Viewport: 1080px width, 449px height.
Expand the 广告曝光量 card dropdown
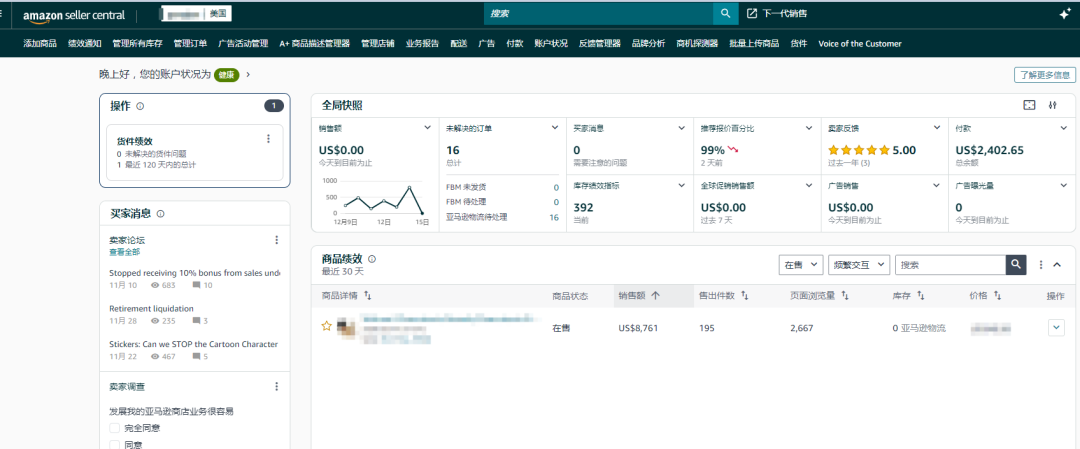(x=1064, y=185)
